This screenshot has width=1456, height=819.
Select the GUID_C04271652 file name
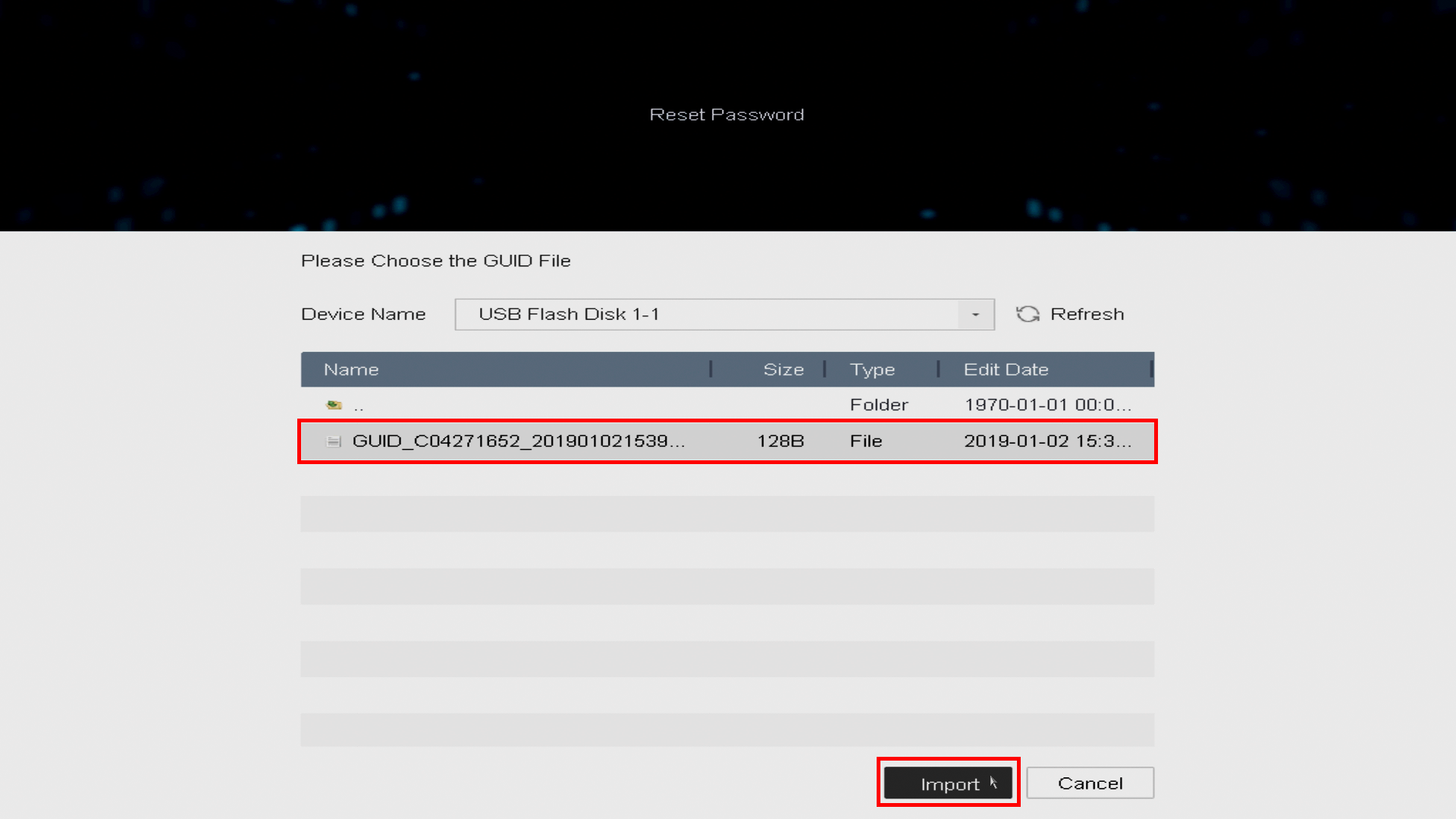coord(519,441)
